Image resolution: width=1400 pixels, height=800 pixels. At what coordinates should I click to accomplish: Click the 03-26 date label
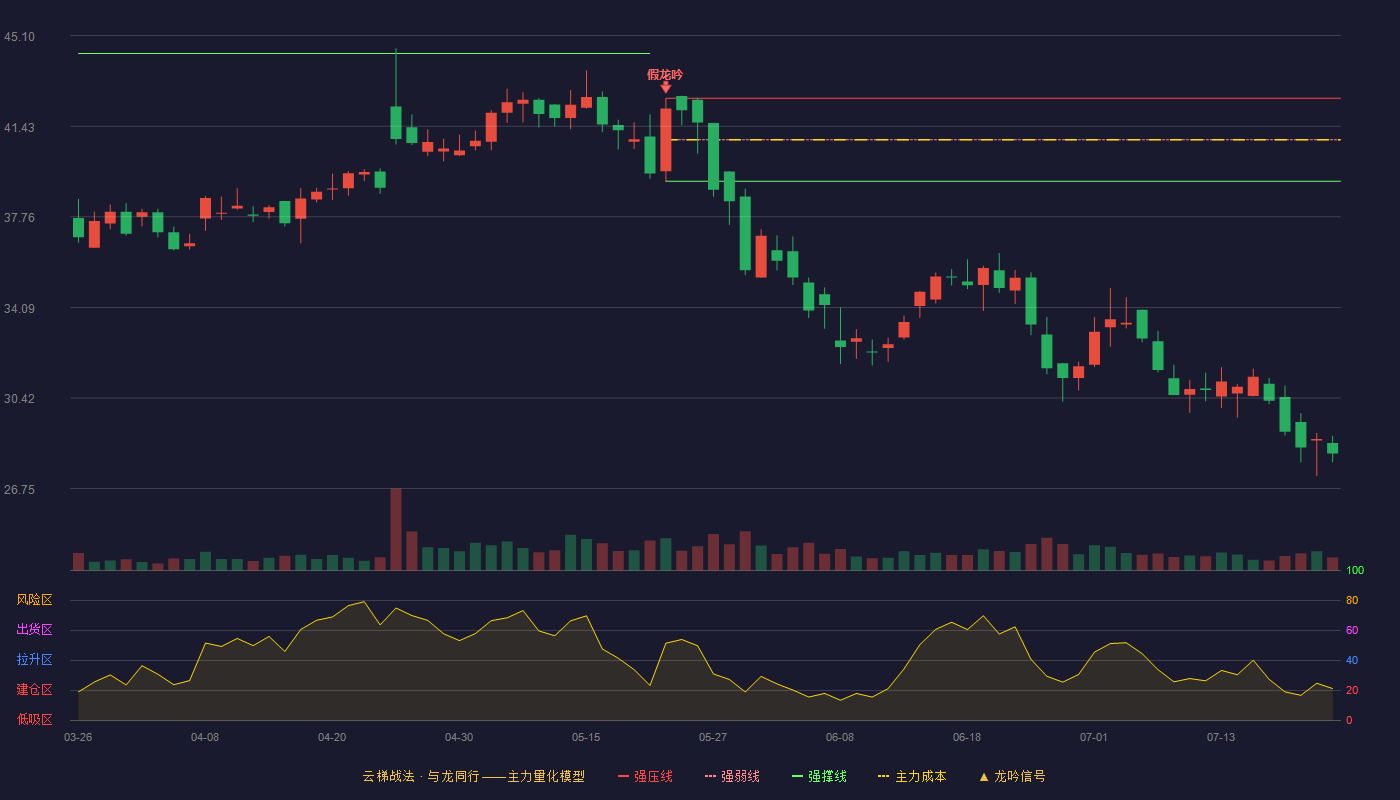tap(78, 737)
